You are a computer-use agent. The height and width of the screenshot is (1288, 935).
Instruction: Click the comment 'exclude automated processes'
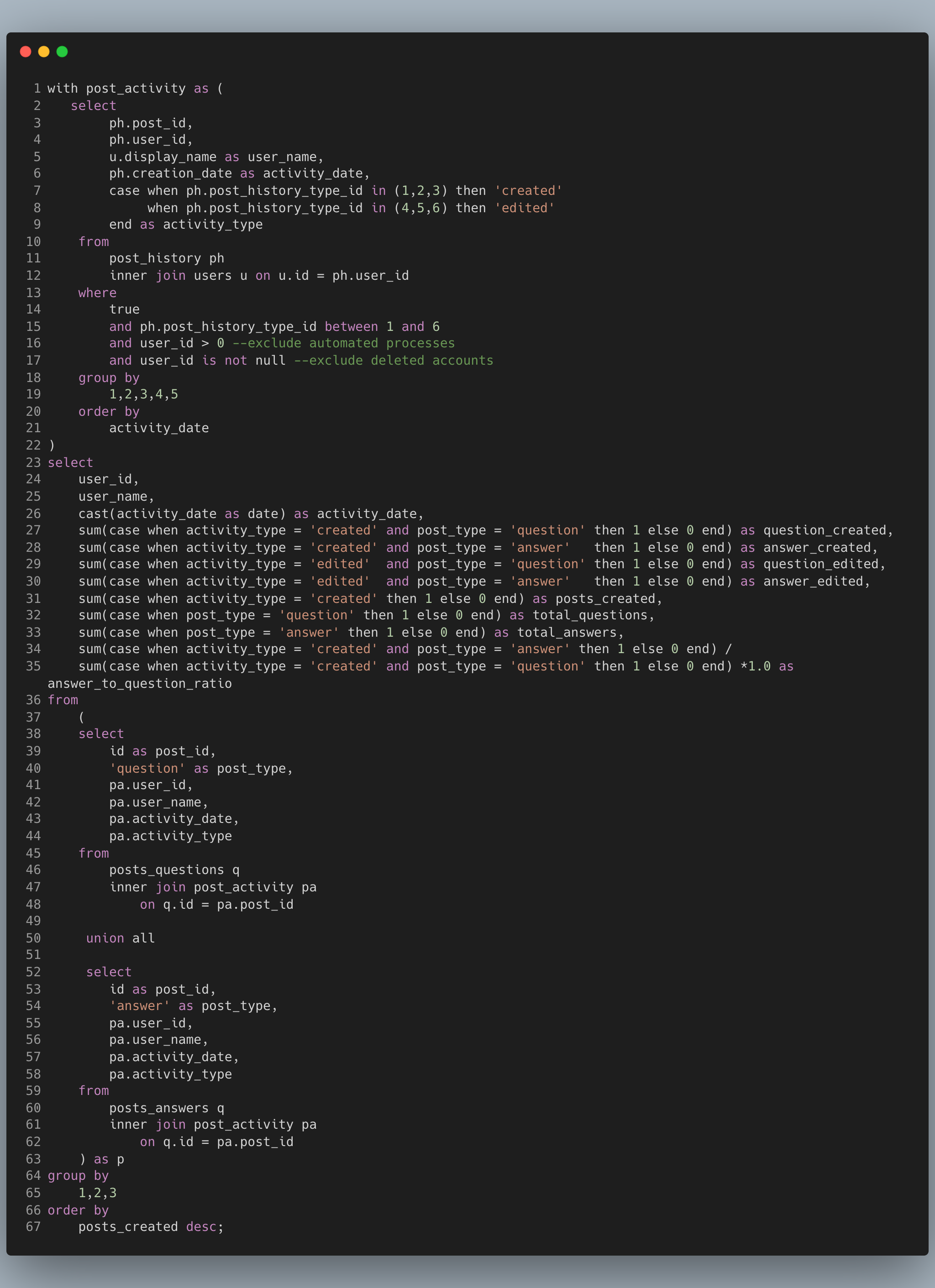coord(344,343)
